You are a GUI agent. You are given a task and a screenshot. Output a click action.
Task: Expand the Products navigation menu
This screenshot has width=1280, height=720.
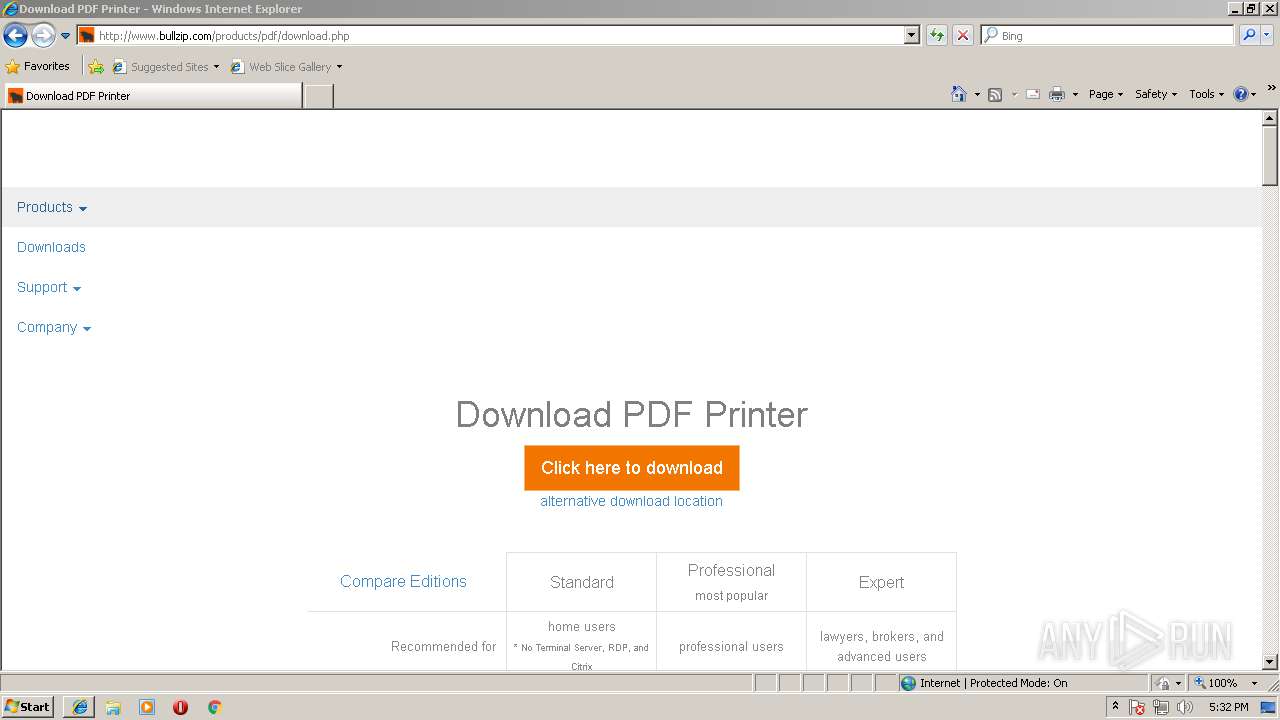point(52,207)
